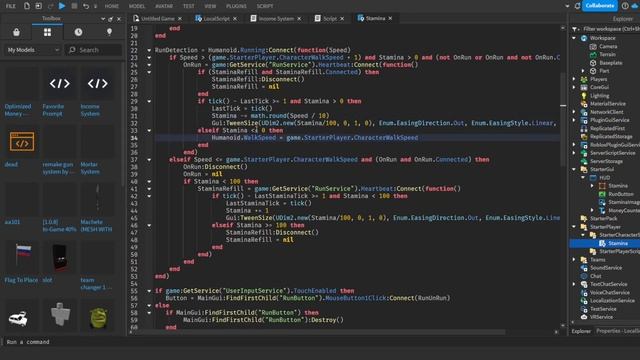640x360 pixels.
Task: Expand the ServerScriptService node
Action: tap(574, 153)
